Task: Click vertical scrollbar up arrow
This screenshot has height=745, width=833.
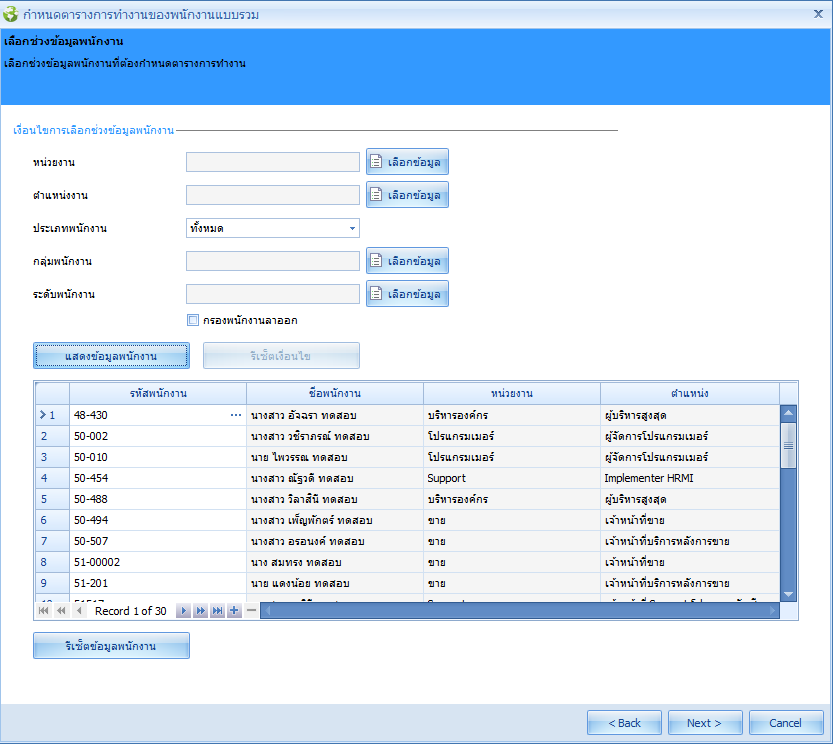Action: pyautogui.click(x=788, y=412)
